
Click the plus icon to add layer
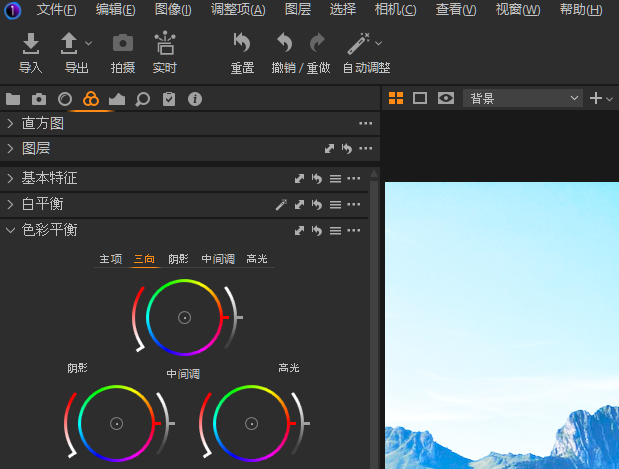[x=595, y=98]
